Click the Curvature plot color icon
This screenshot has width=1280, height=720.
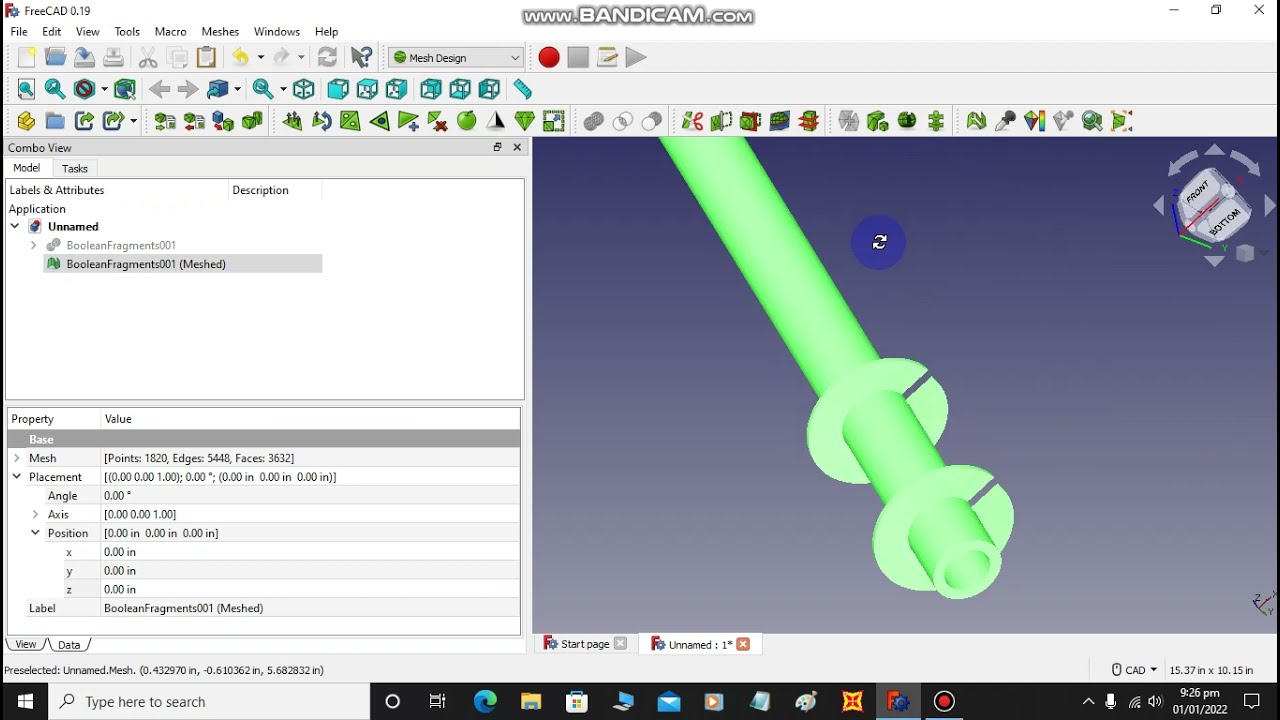1034,121
